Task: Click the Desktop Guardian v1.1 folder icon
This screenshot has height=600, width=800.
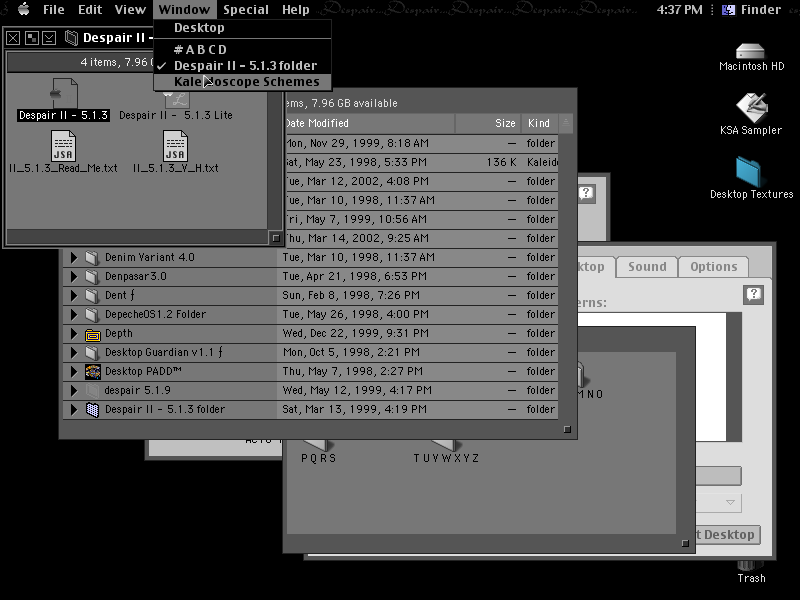Action: pos(92,353)
